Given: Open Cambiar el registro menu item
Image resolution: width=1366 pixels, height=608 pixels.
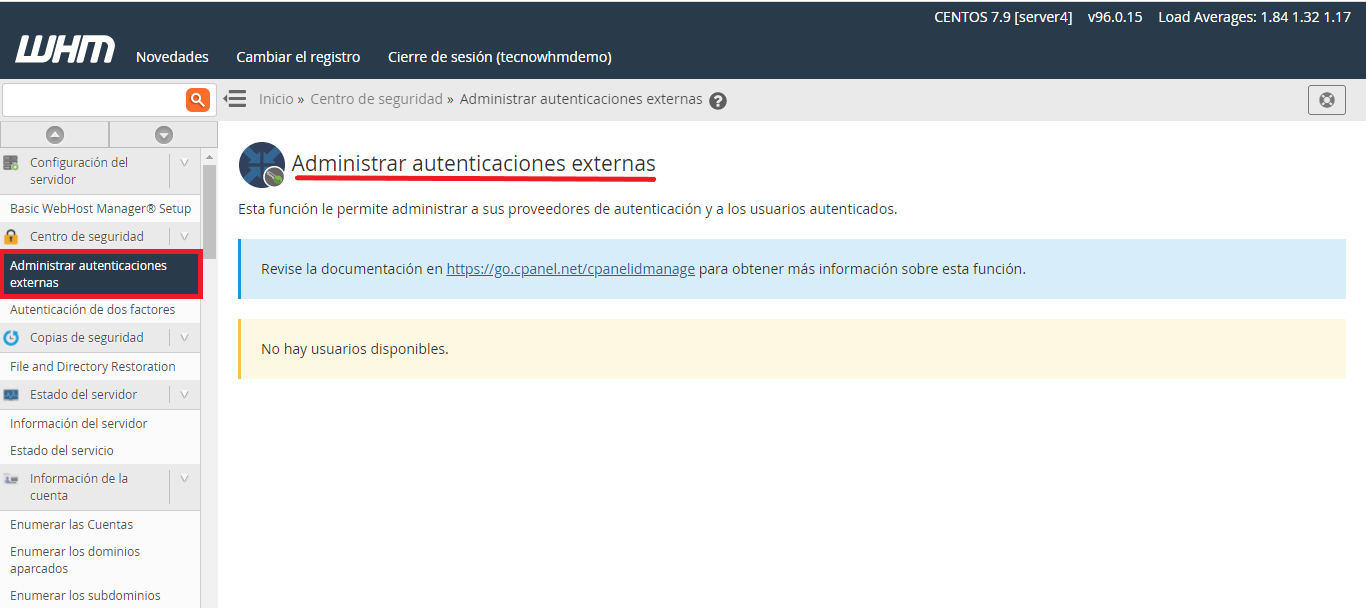Looking at the screenshot, I should coord(298,57).
